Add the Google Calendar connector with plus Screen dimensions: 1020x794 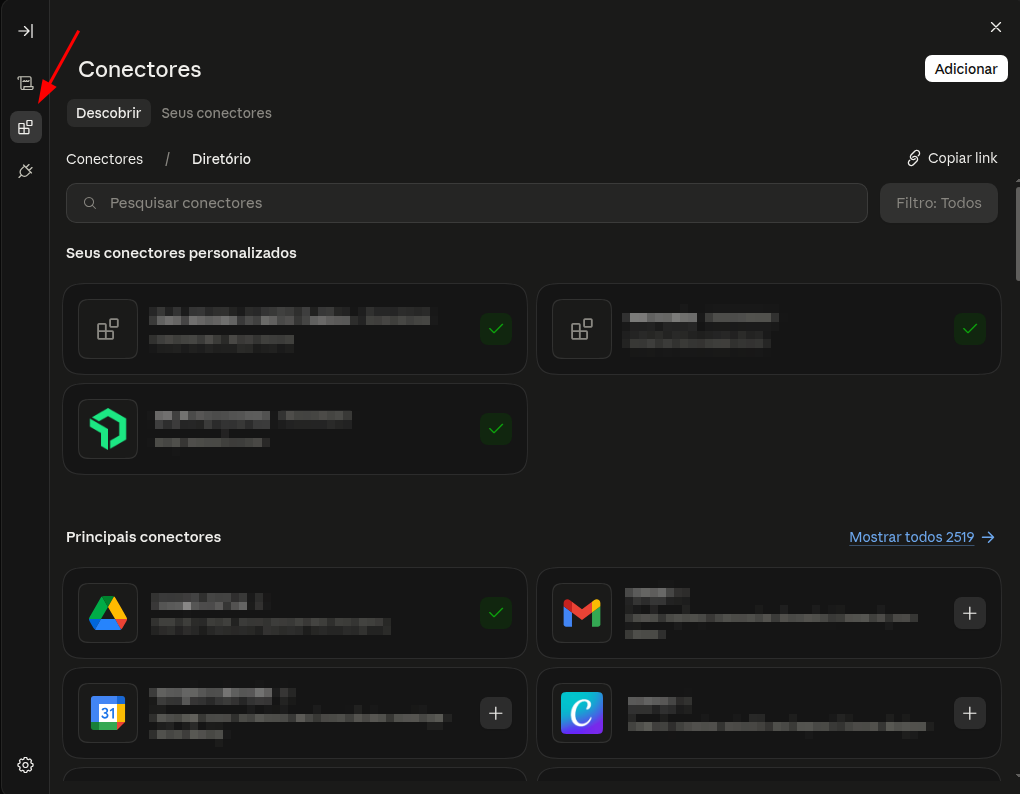pos(496,713)
